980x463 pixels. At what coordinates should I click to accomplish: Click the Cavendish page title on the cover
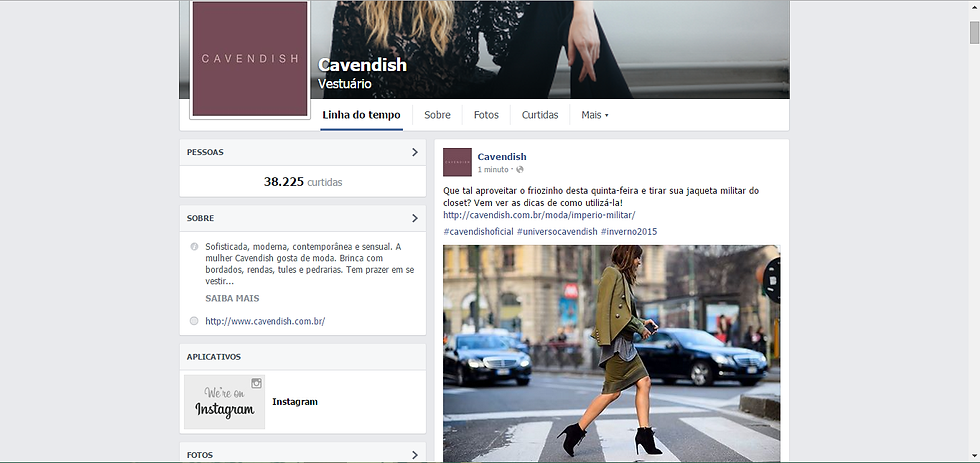(362, 65)
